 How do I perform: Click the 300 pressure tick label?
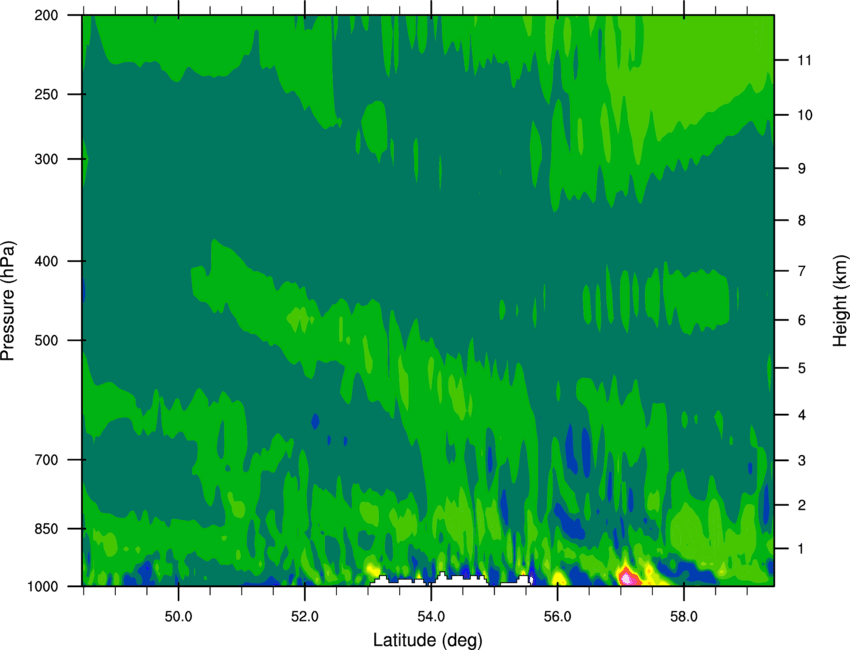[x=46, y=159]
